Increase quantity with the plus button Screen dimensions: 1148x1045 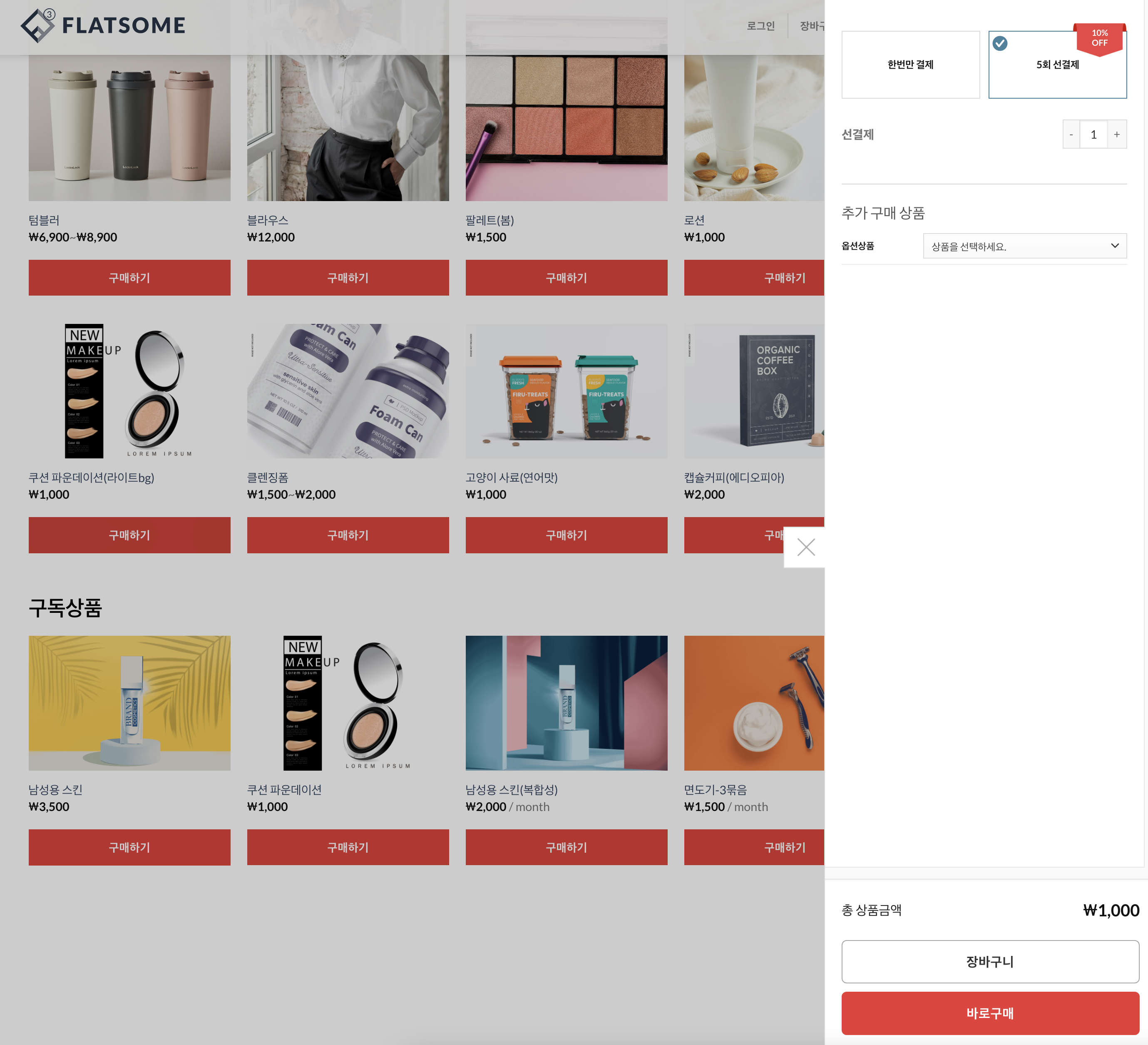(1116, 134)
